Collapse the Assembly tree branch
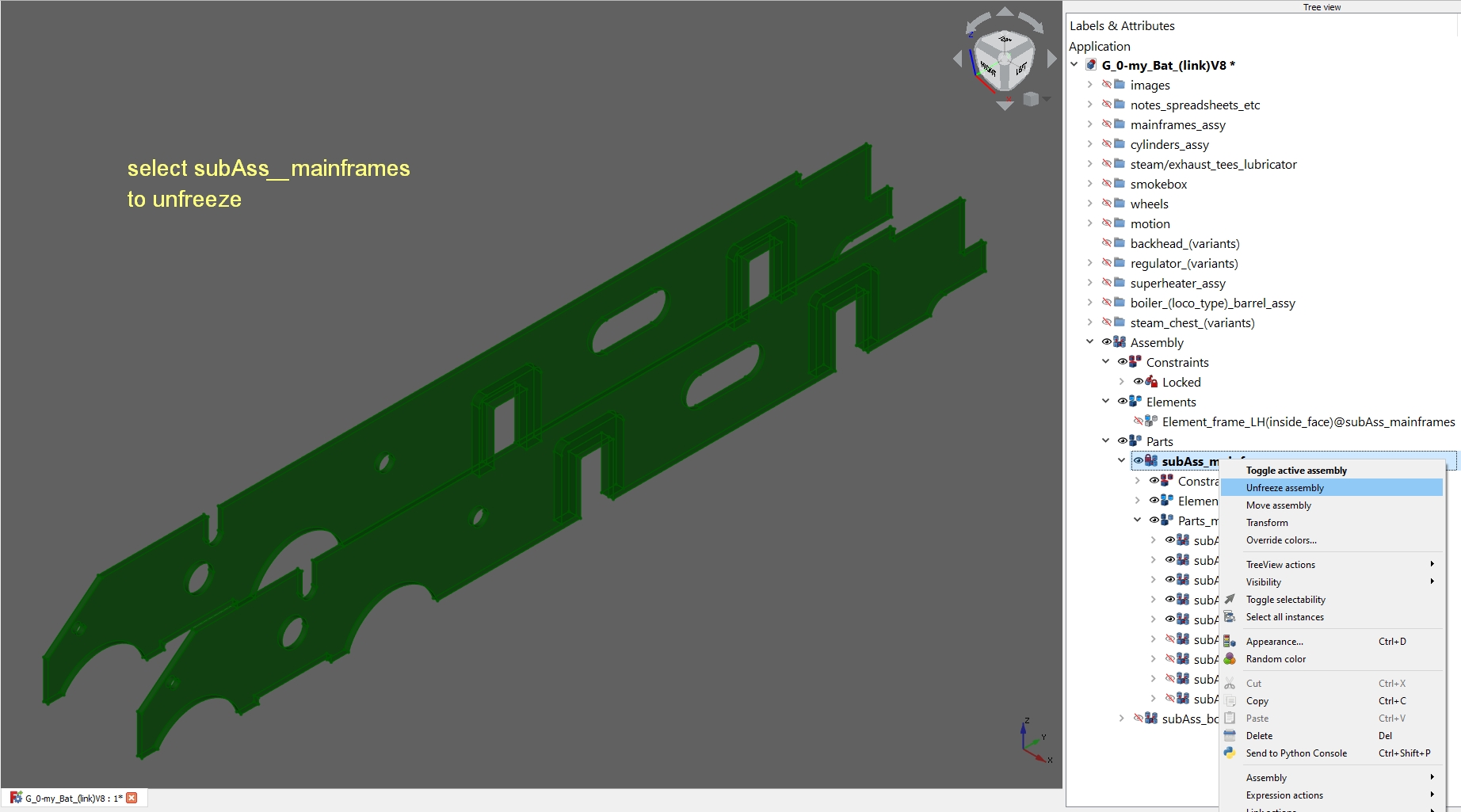Viewport: 1461px width, 812px height. 1089,341
